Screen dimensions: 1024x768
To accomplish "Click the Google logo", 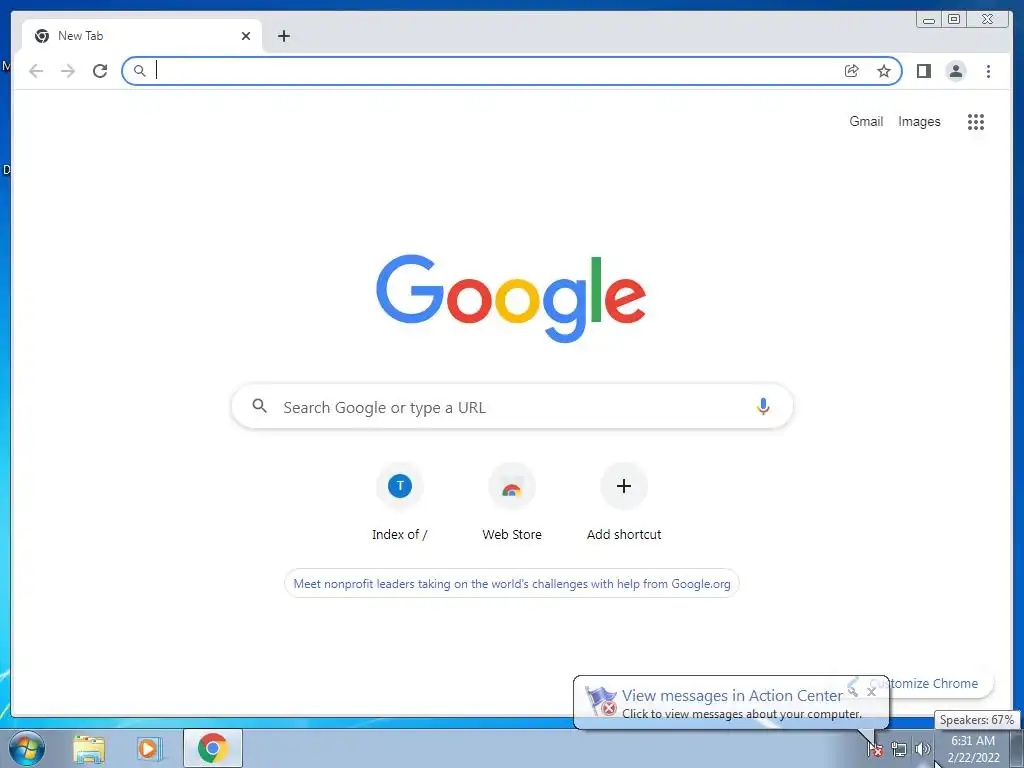I will point(511,298).
